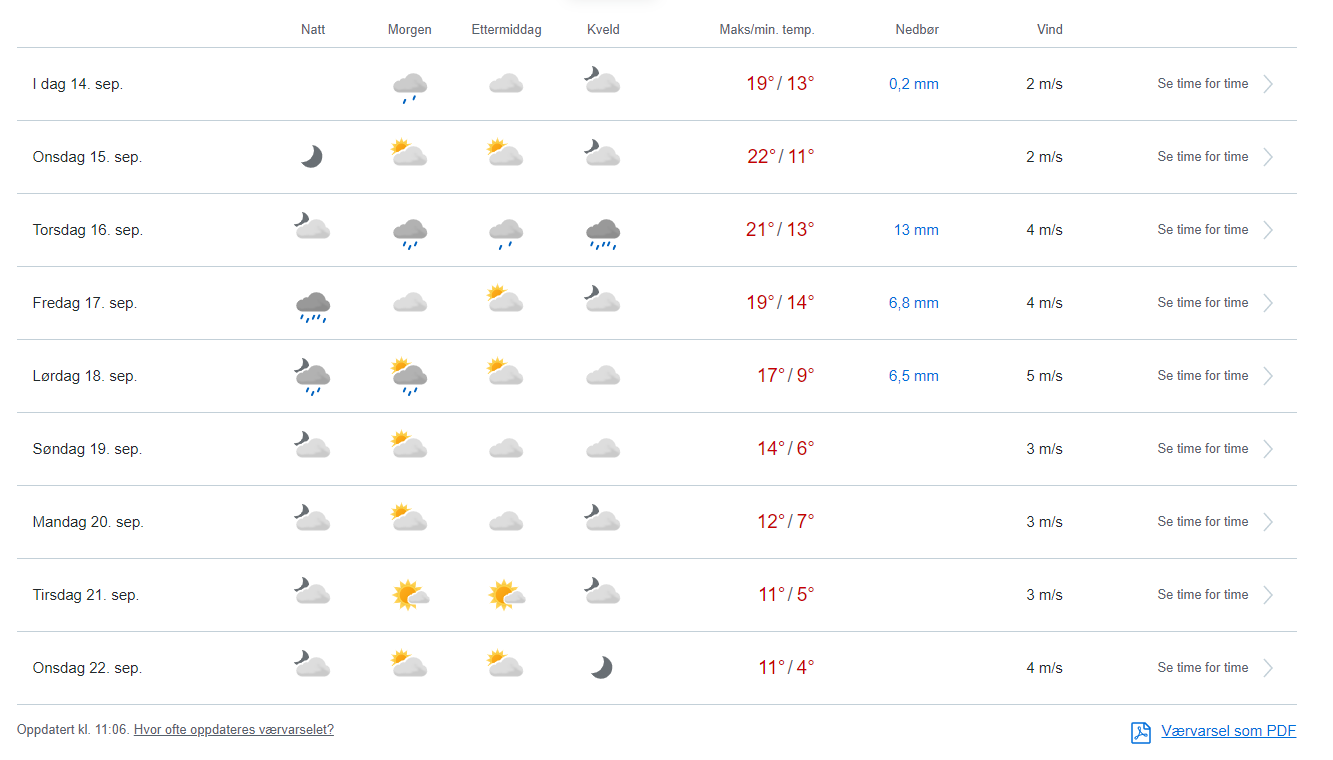This screenshot has height=760, width=1333.
Task: Click Onsdag 22. sep. evening moon icon
Action: [601, 668]
